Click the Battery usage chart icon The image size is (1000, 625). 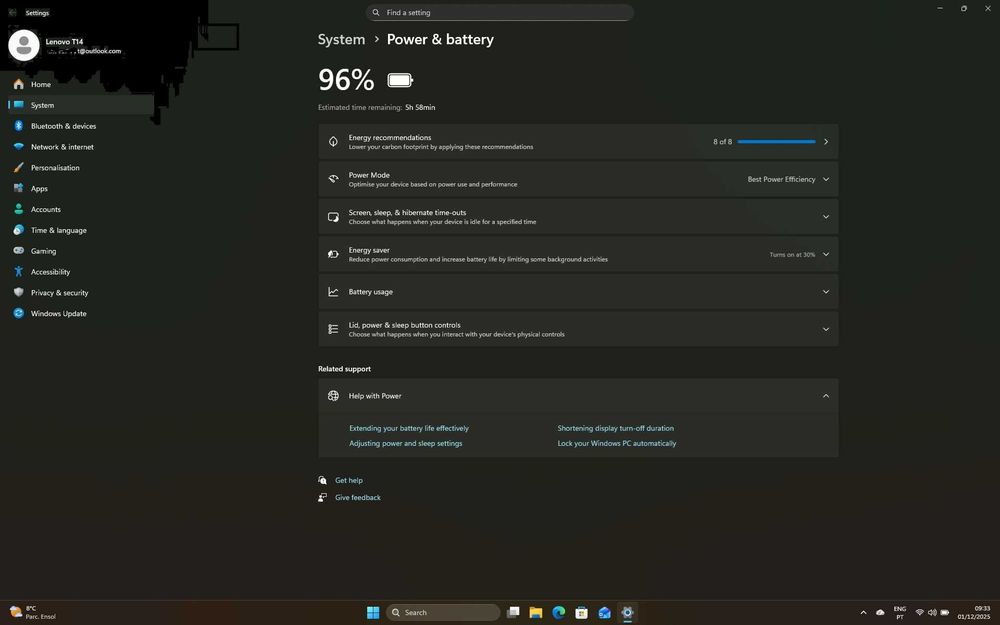tap(333, 291)
